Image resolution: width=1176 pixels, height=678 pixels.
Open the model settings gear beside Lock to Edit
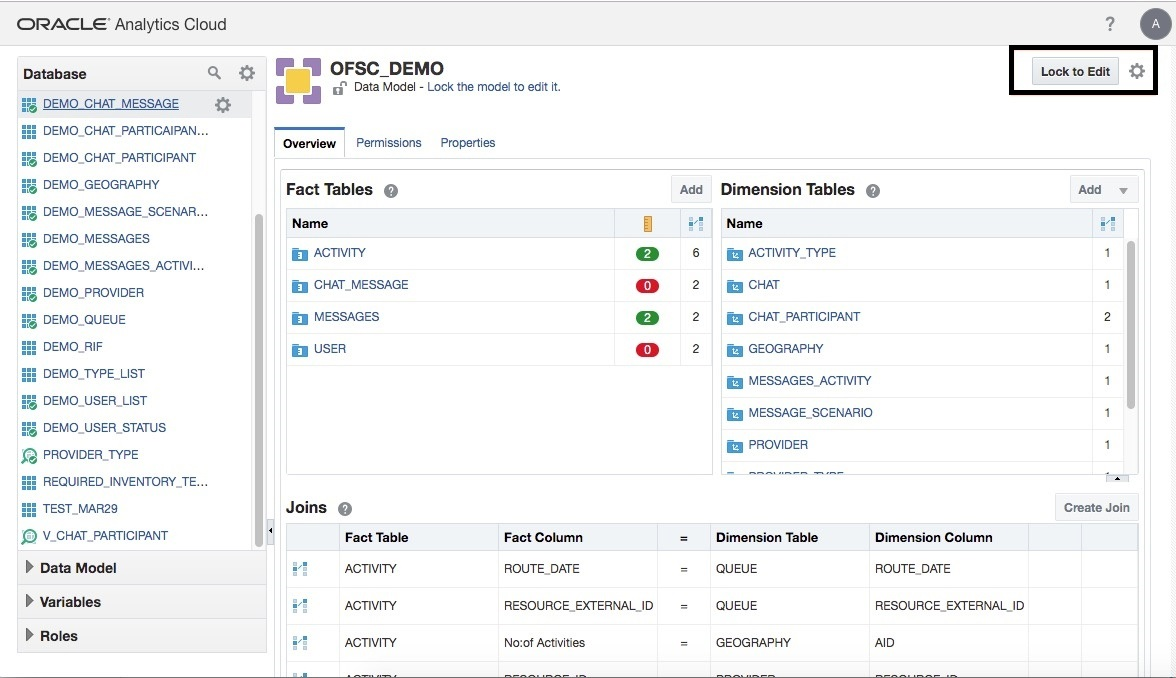click(x=1137, y=71)
